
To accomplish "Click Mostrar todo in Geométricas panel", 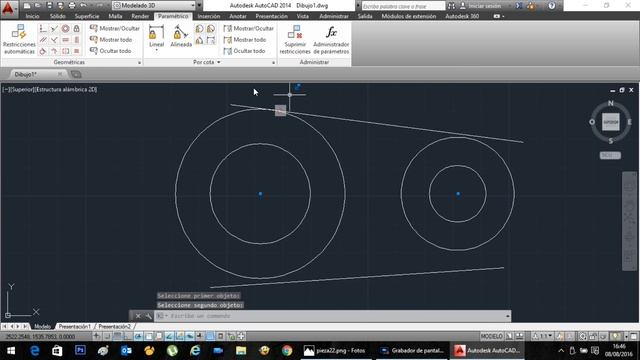I will [111, 40].
